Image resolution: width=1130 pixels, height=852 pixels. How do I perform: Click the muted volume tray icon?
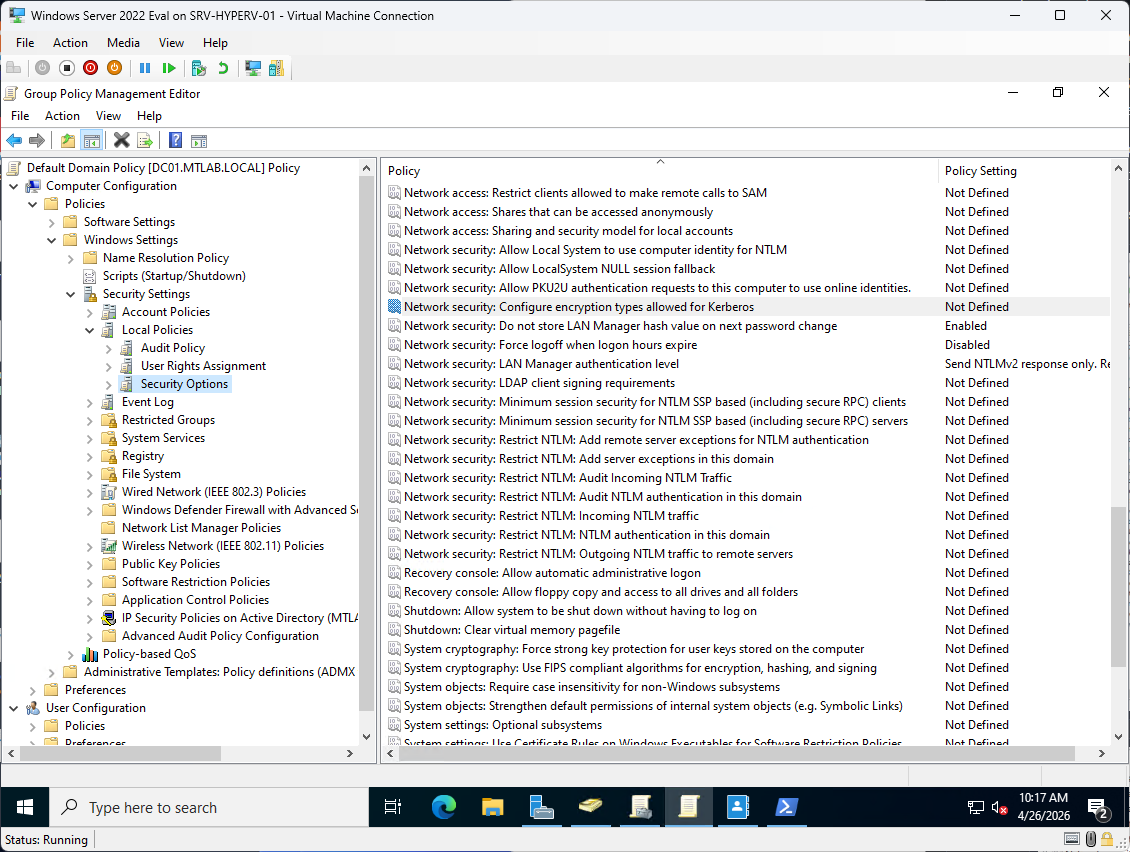(x=999, y=807)
